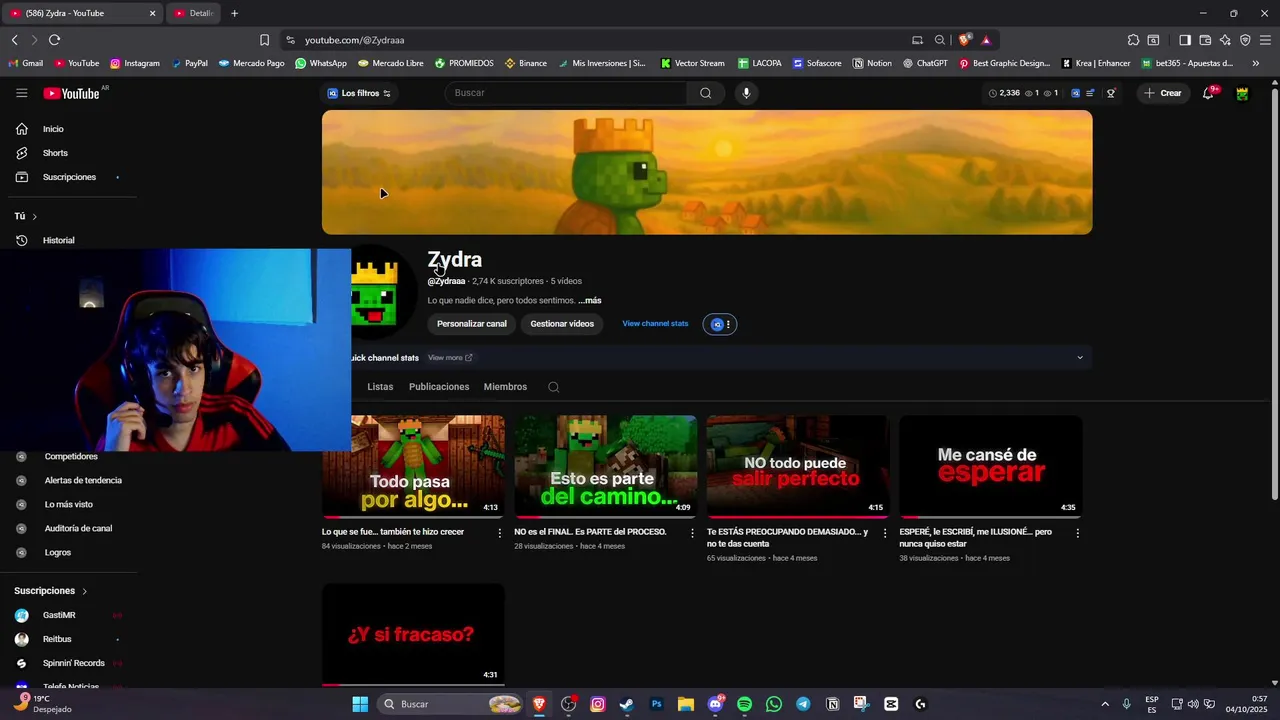Open the Brave VPN shield icon
1280x720 pixels.
click(1245, 40)
